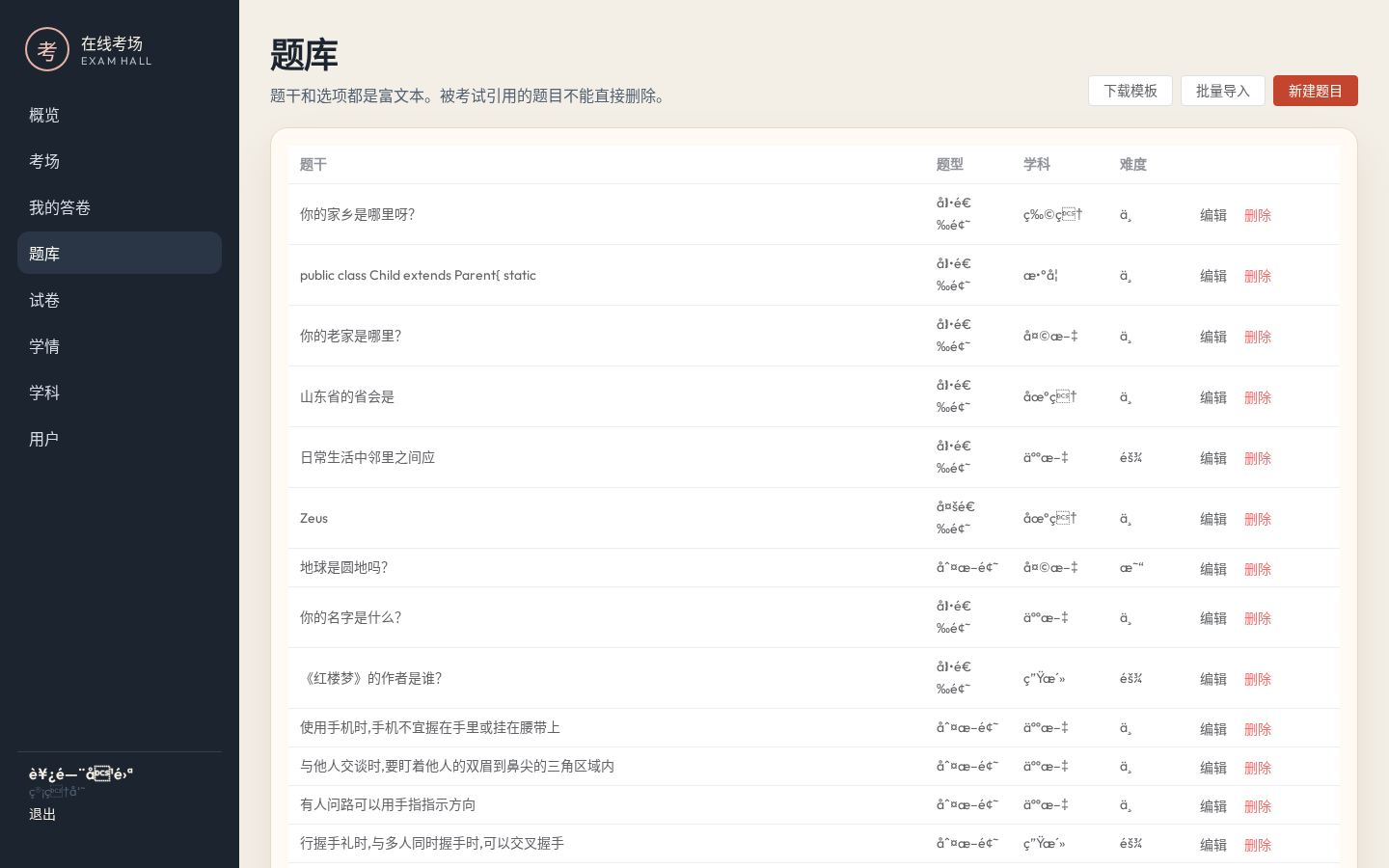
Task: Delete the Zeus question
Action: pos(1258,519)
